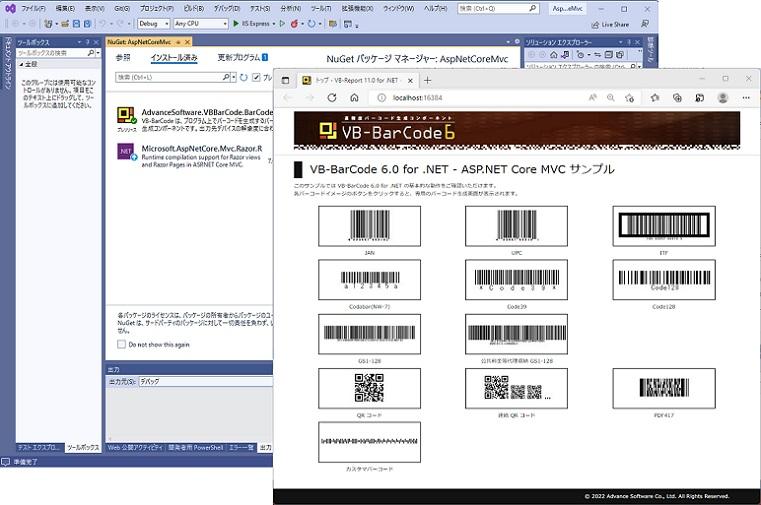Image resolution: width=761 pixels, height=505 pixels.
Task: Check Do not show this again
Action: (x=121, y=344)
